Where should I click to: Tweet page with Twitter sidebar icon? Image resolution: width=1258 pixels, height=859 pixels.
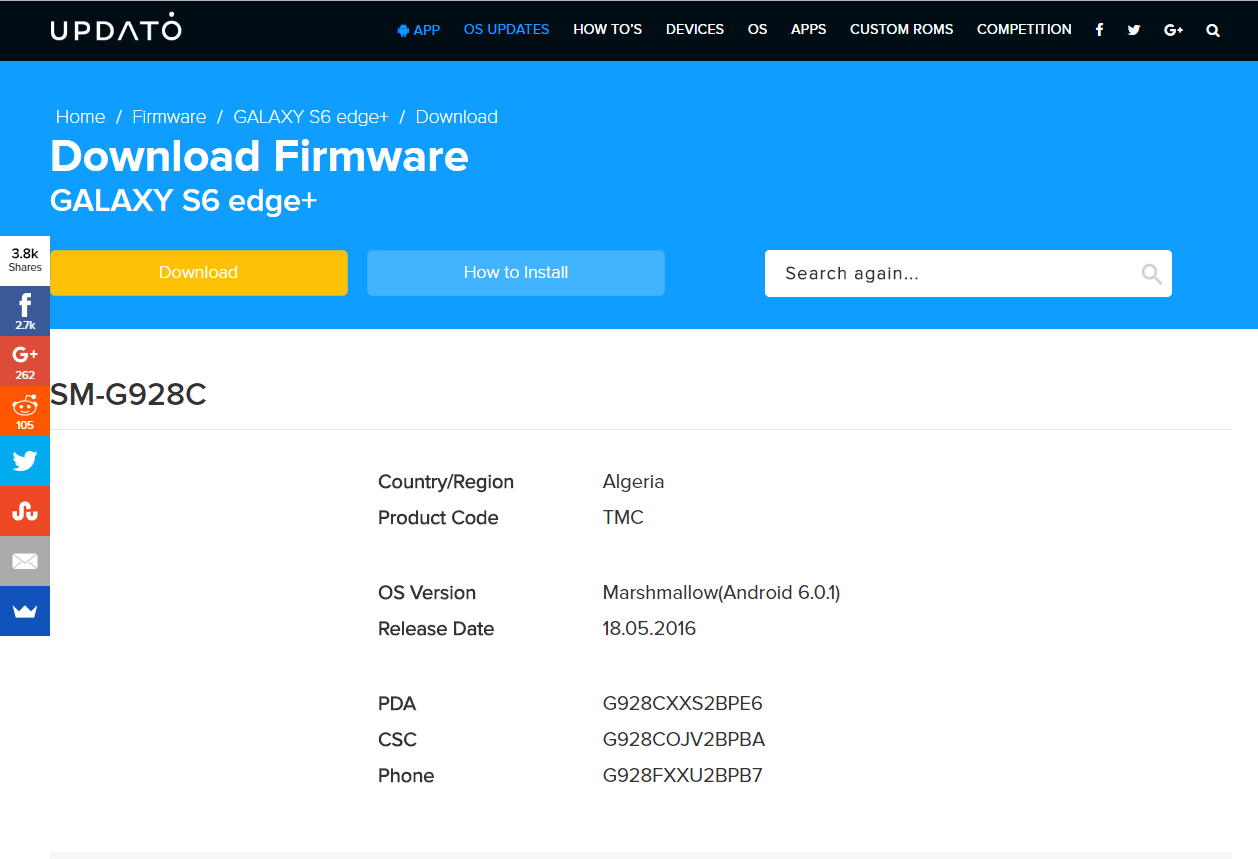(25, 461)
